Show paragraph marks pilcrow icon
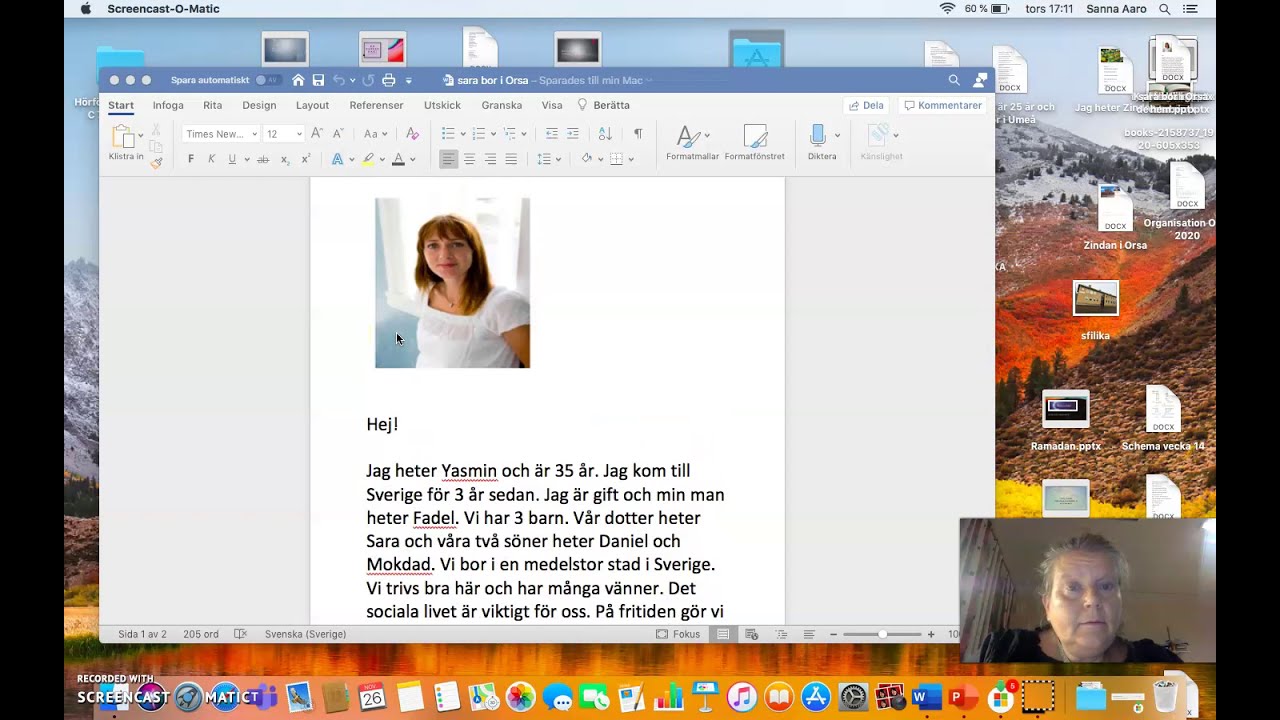The image size is (1280, 720). (x=638, y=133)
